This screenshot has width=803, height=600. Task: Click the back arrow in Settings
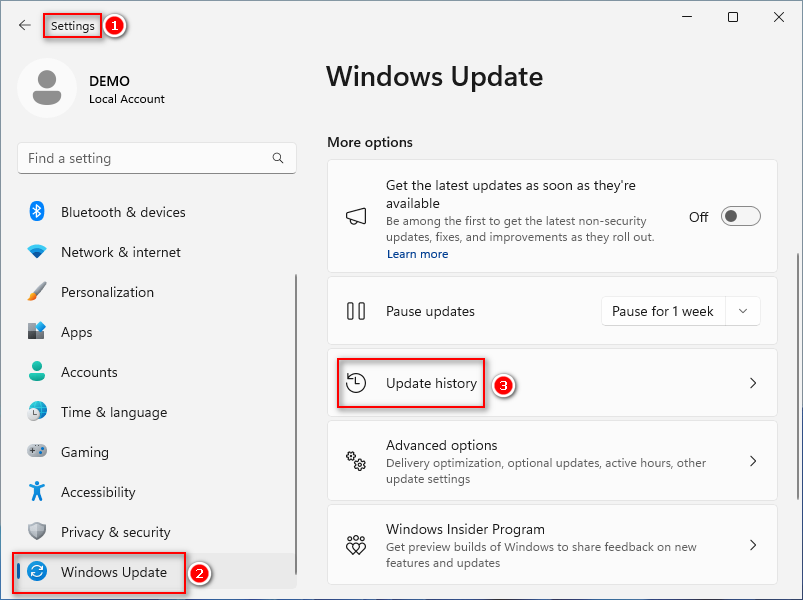click(x=25, y=25)
